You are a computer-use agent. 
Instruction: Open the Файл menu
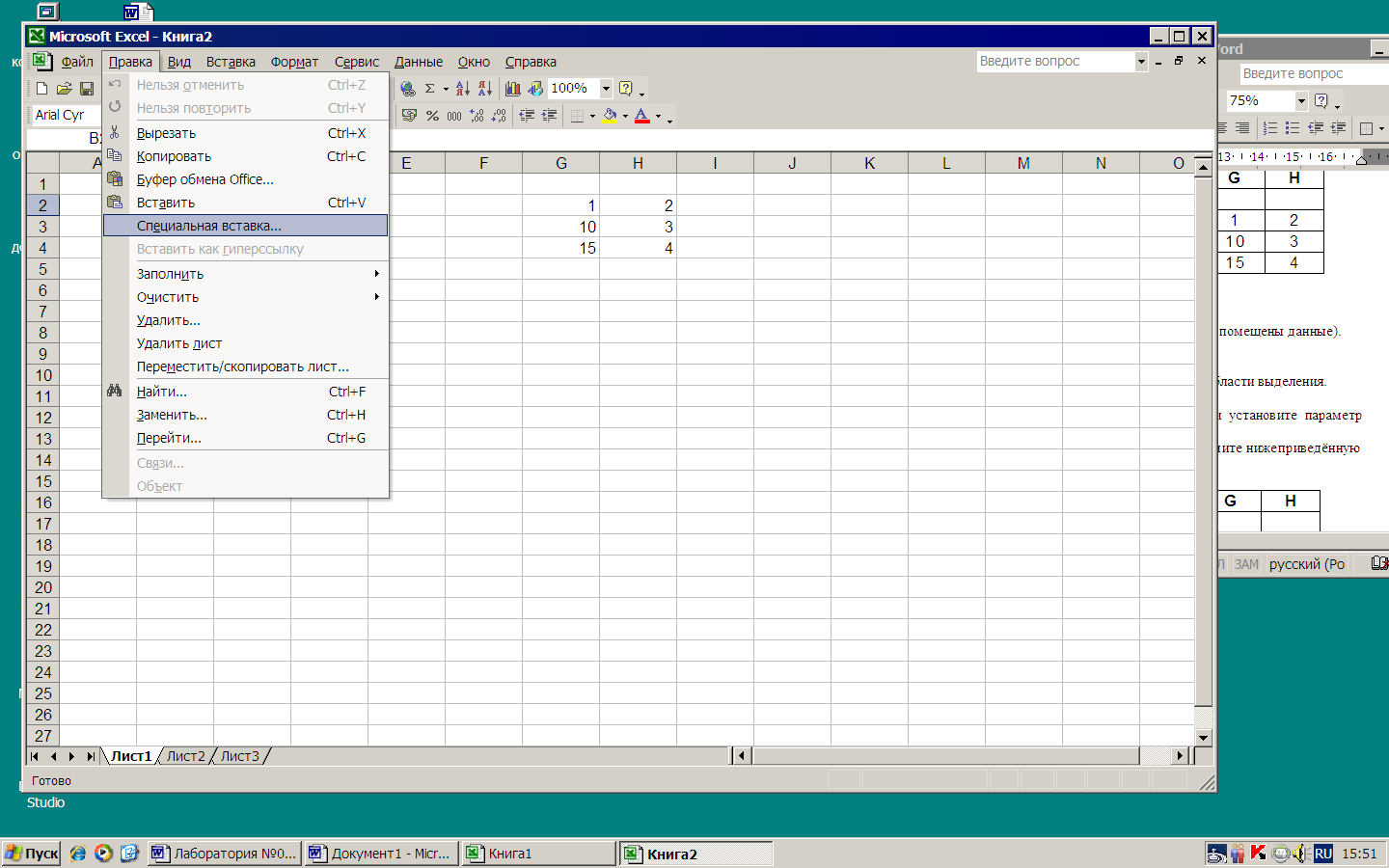click(x=77, y=62)
